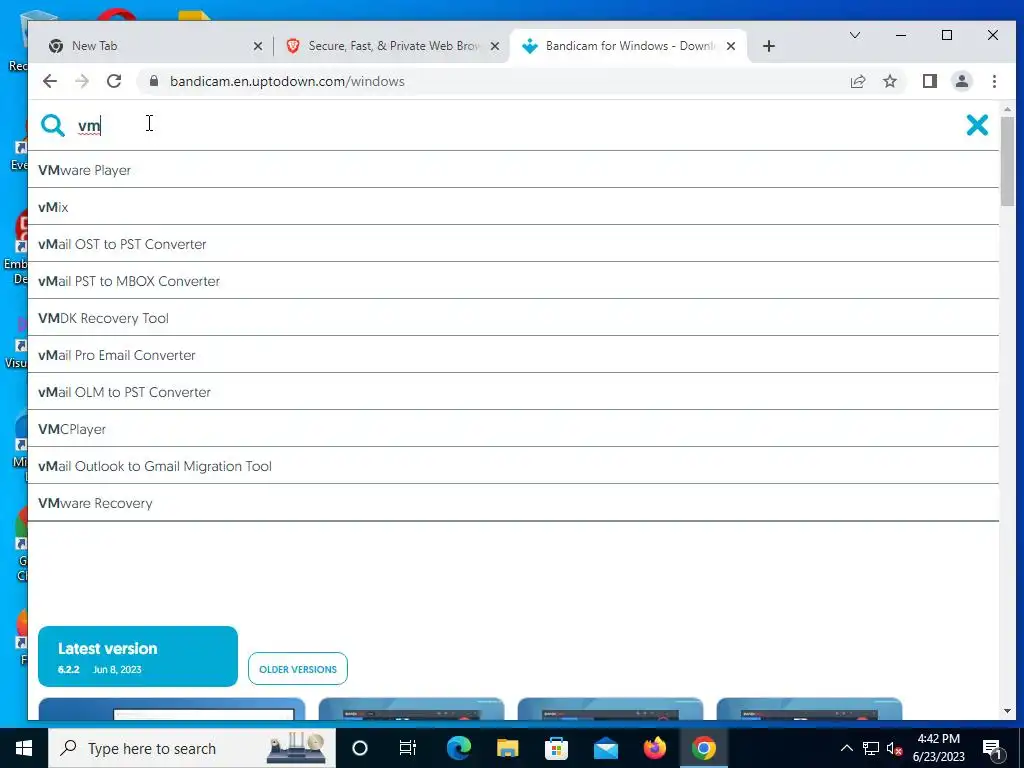Close the Bandicam tab
The image size is (1024, 768).
tap(731, 46)
